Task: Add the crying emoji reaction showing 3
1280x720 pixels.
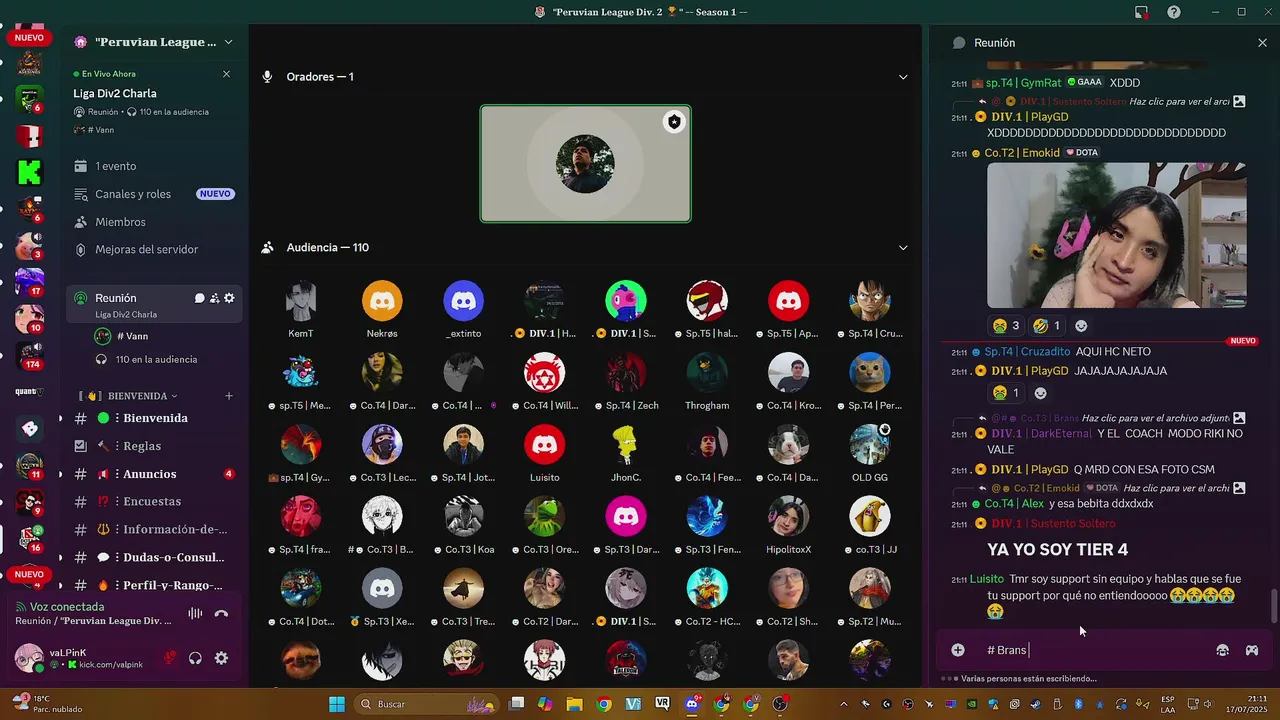Action: 1006,326
